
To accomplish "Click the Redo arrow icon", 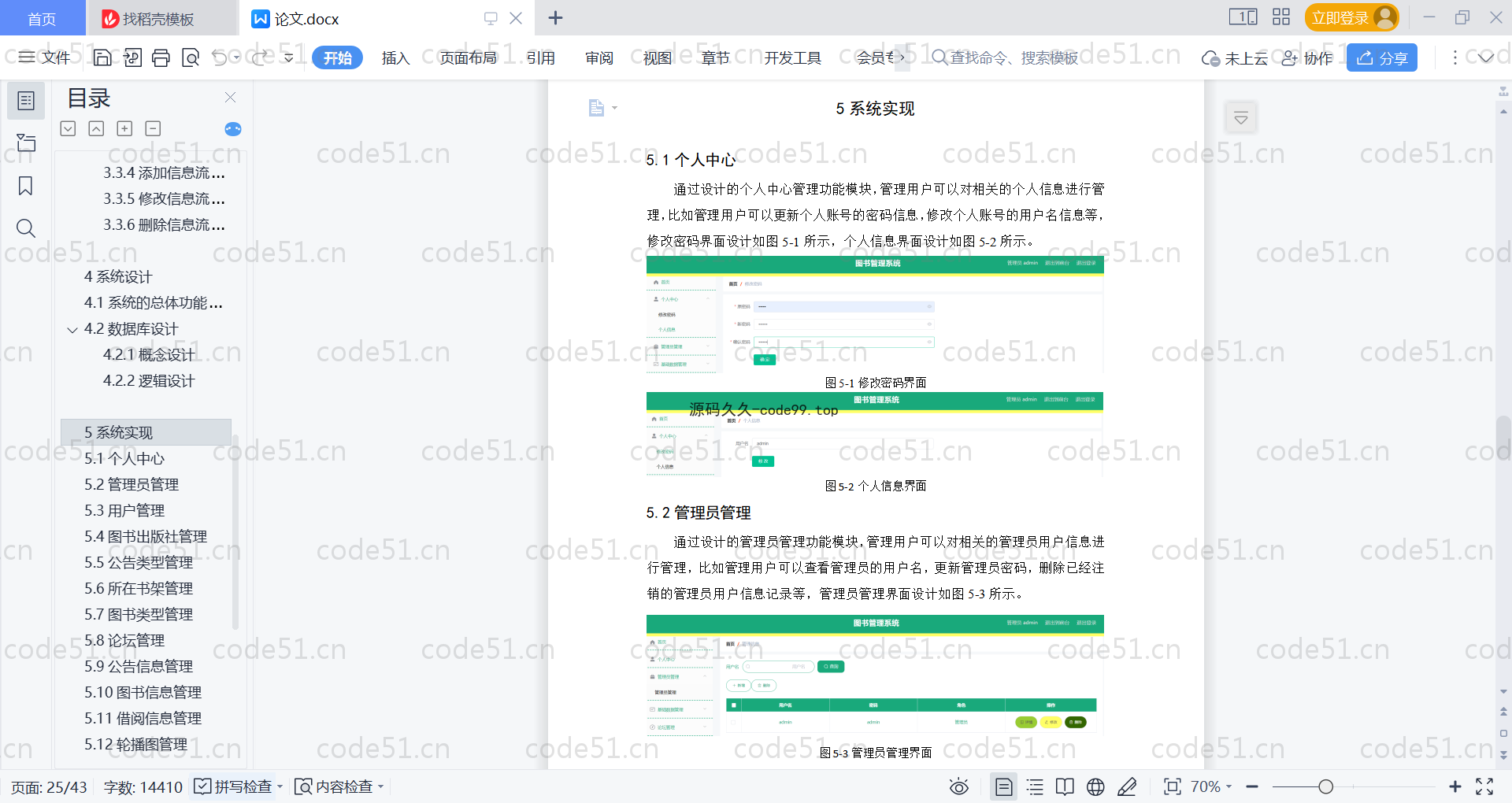I will 261,57.
